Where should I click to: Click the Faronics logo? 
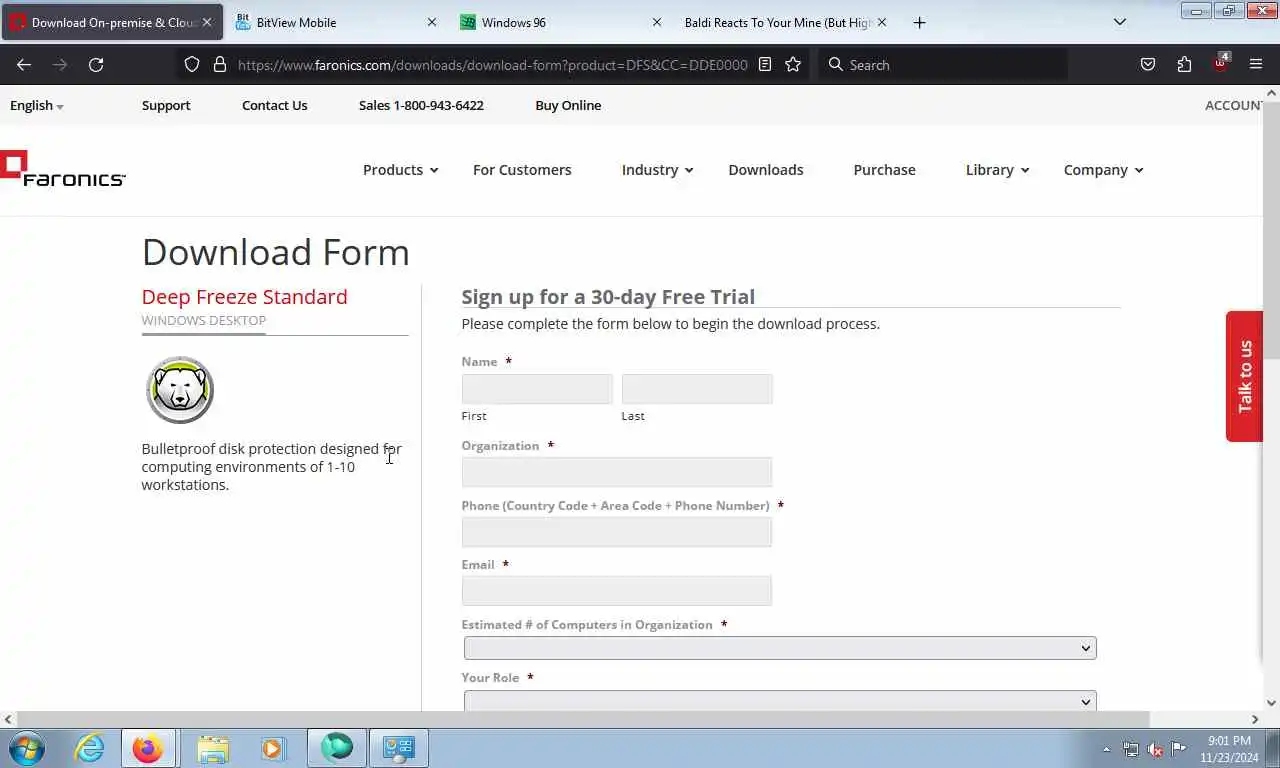[x=63, y=168]
